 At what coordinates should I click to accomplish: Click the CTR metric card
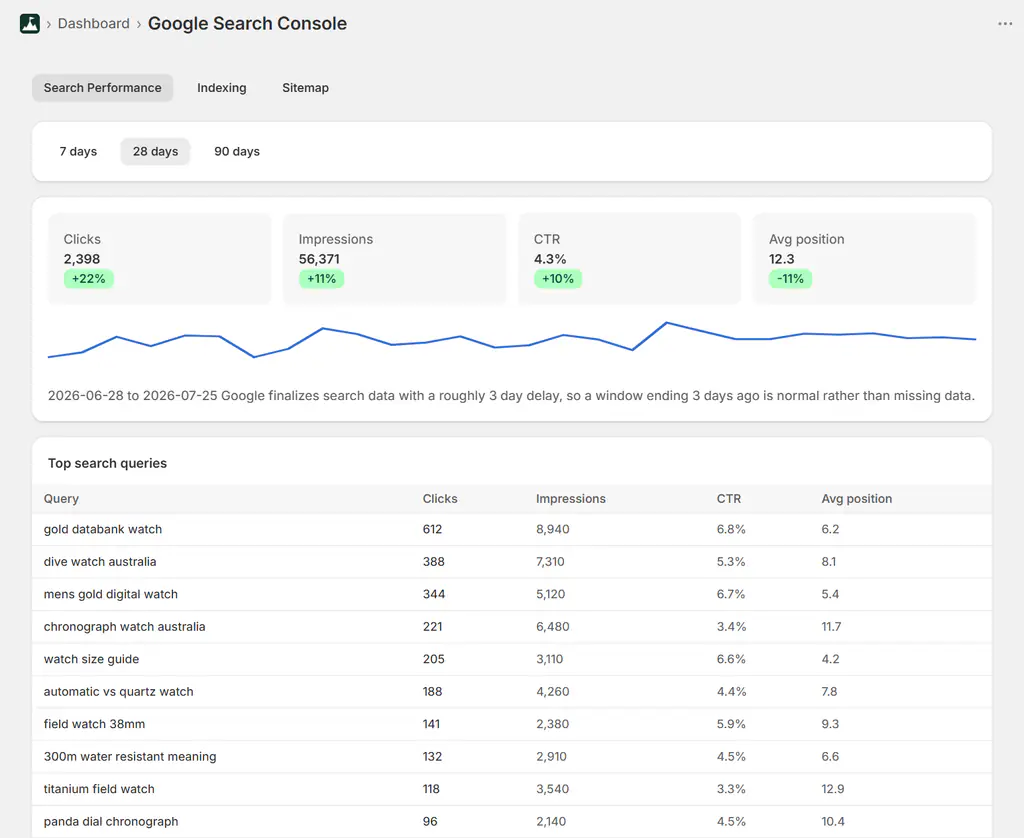click(x=630, y=259)
